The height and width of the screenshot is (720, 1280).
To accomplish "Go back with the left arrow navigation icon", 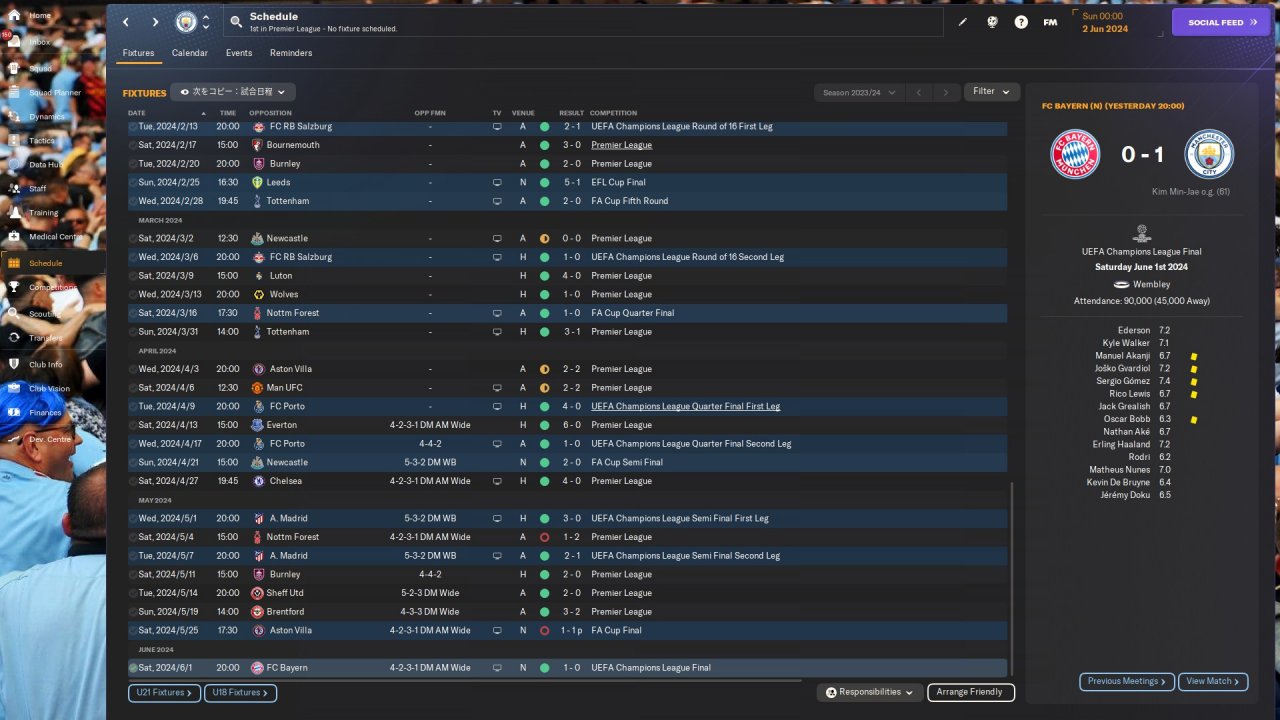I will click(126, 22).
